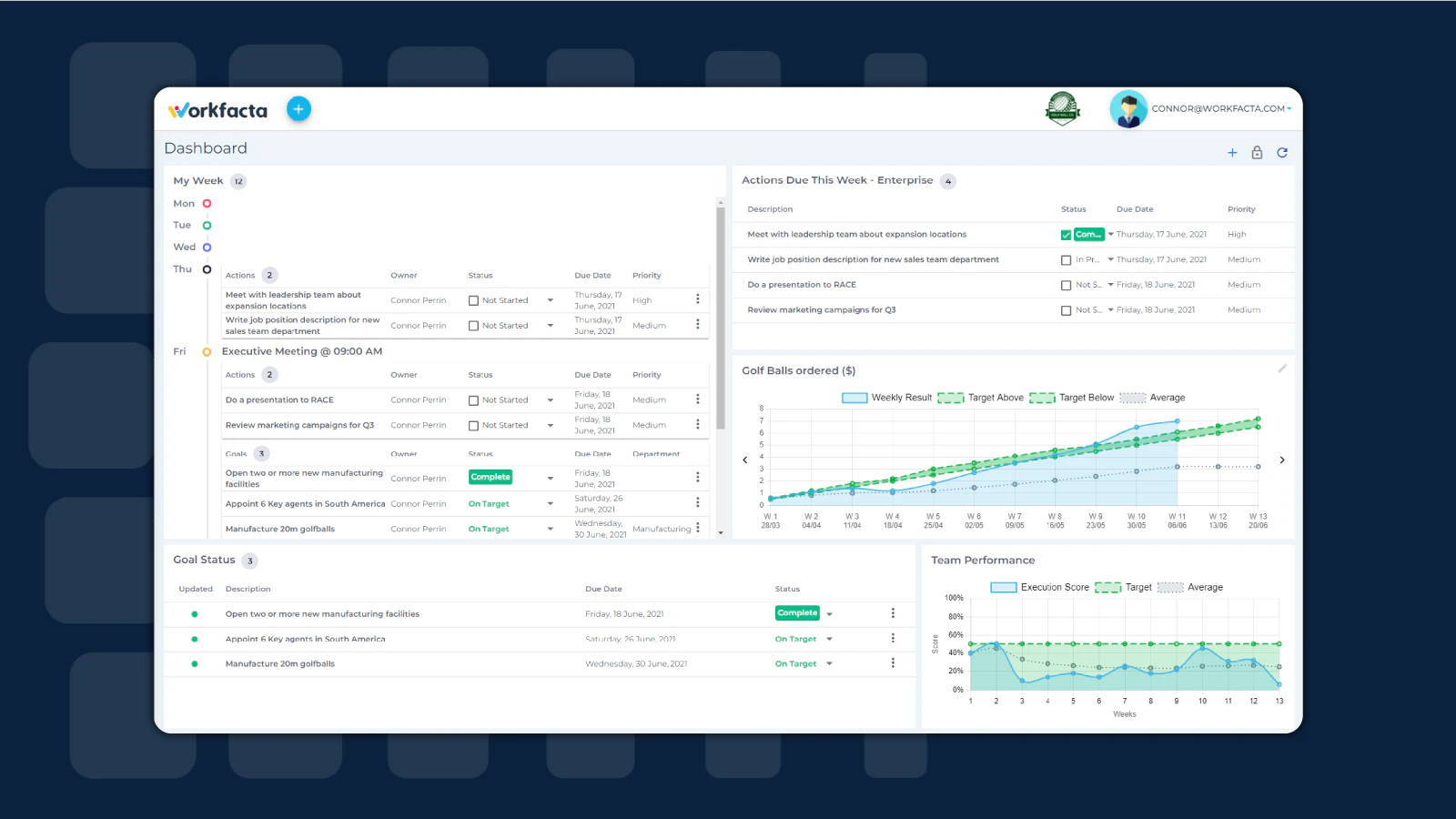The height and width of the screenshot is (819, 1456).
Task: Click the lock icon in the dashboard toolbar
Action: click(x=1257, y=153)
